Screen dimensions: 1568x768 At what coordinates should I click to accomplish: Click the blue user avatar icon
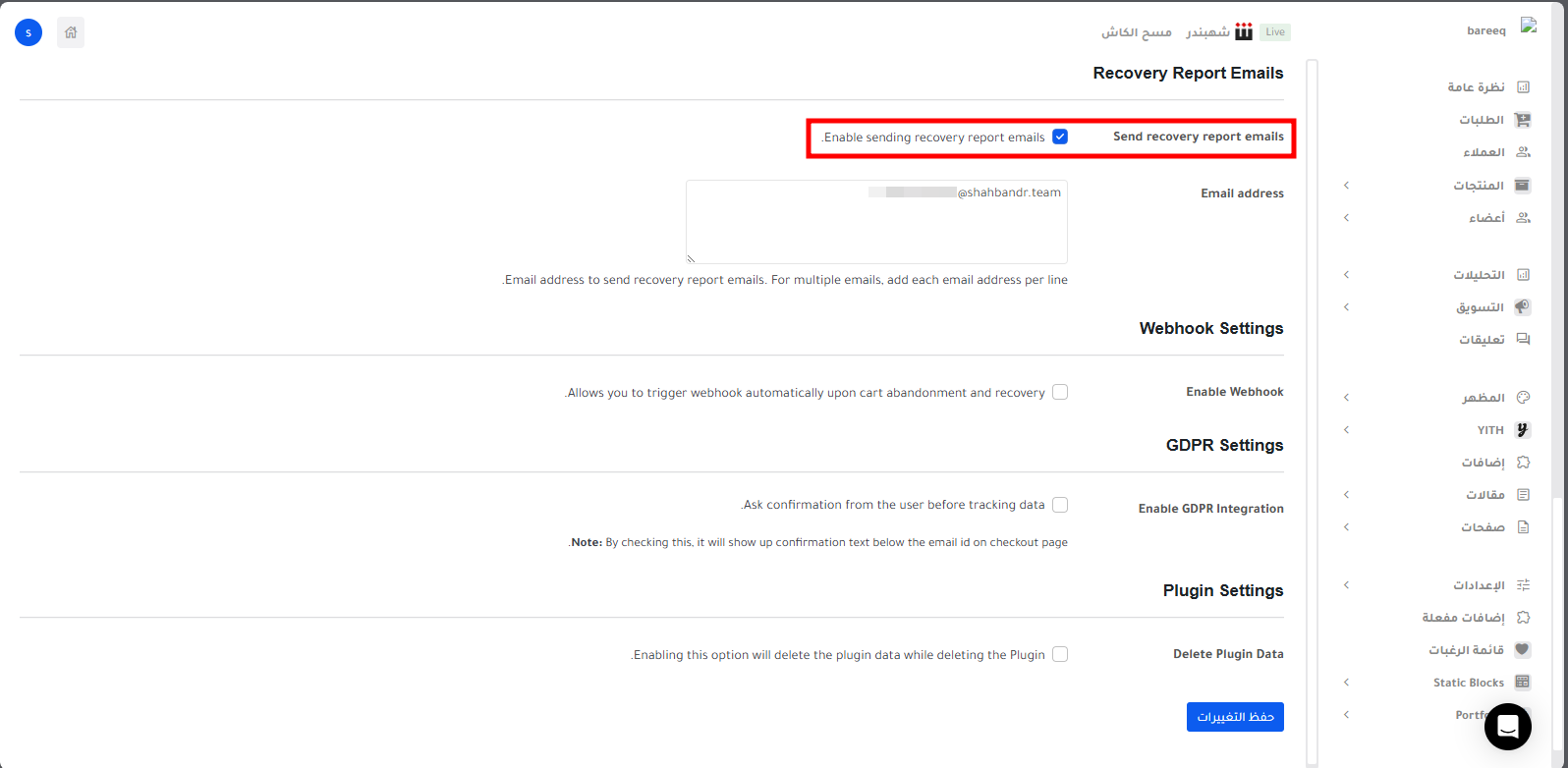(x=28, y=32)
